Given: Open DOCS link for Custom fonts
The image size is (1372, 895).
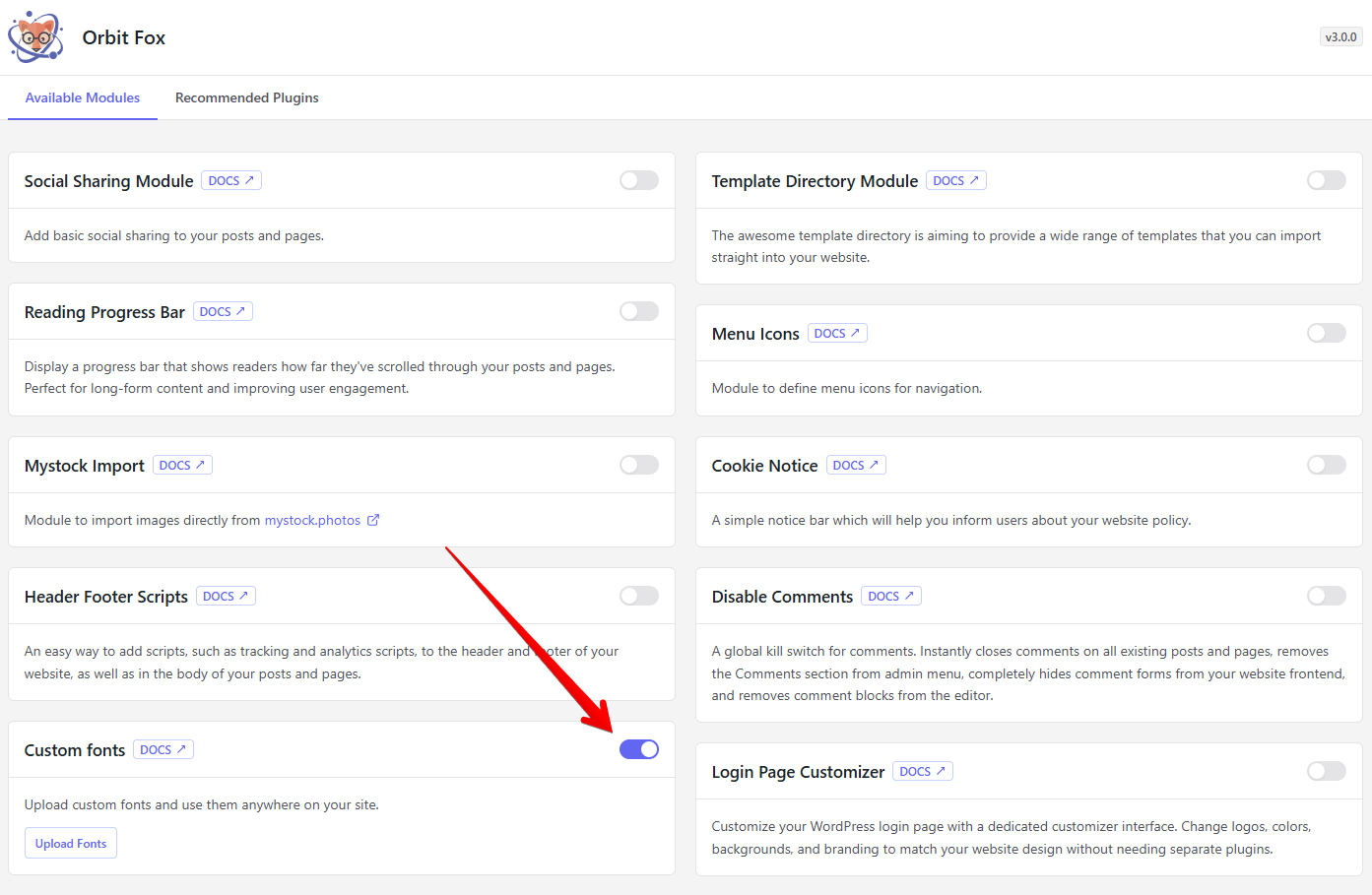Looking at the screenshot, I should point(163,750).
